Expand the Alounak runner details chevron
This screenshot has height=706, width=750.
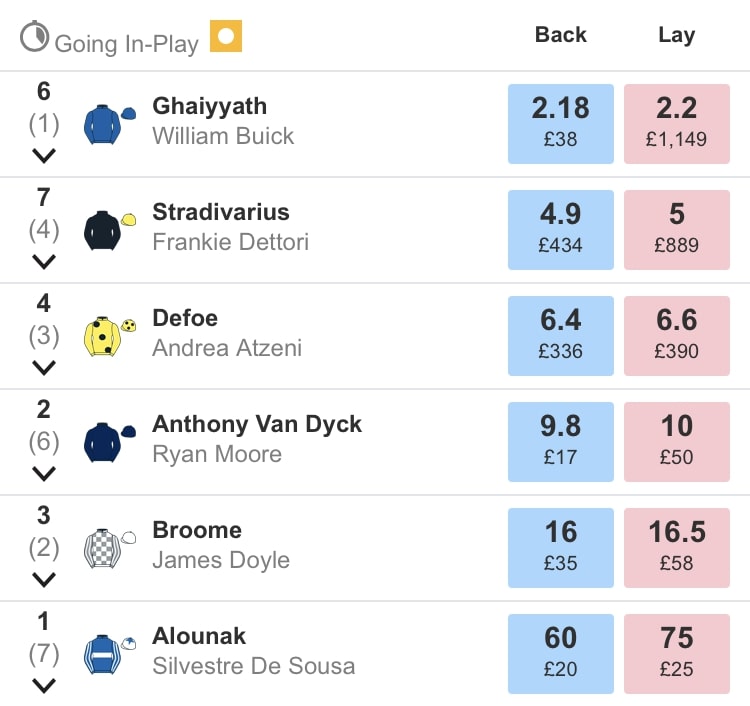click(43, 686)
